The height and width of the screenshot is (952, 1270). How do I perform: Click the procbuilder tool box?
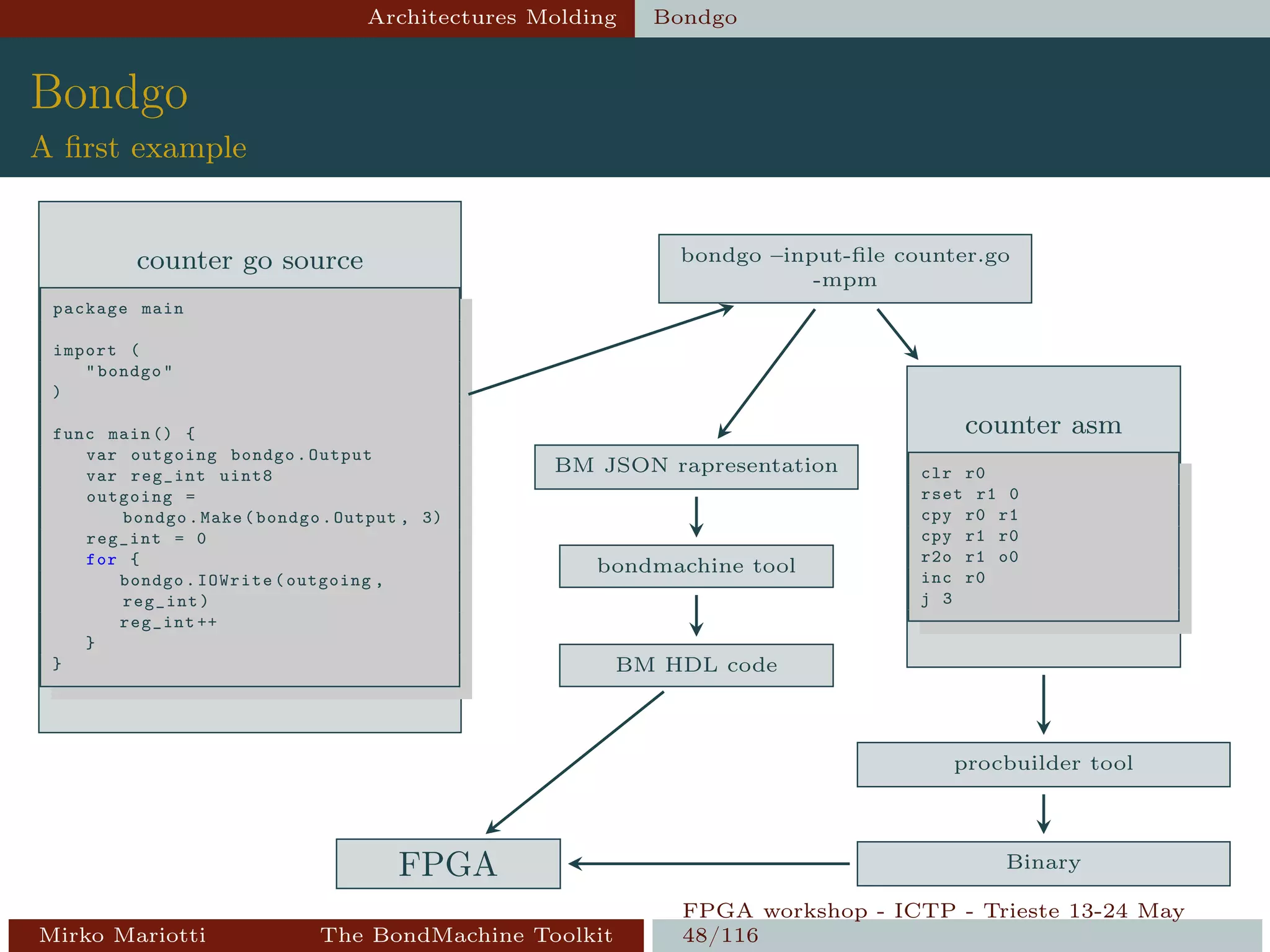1043,764
